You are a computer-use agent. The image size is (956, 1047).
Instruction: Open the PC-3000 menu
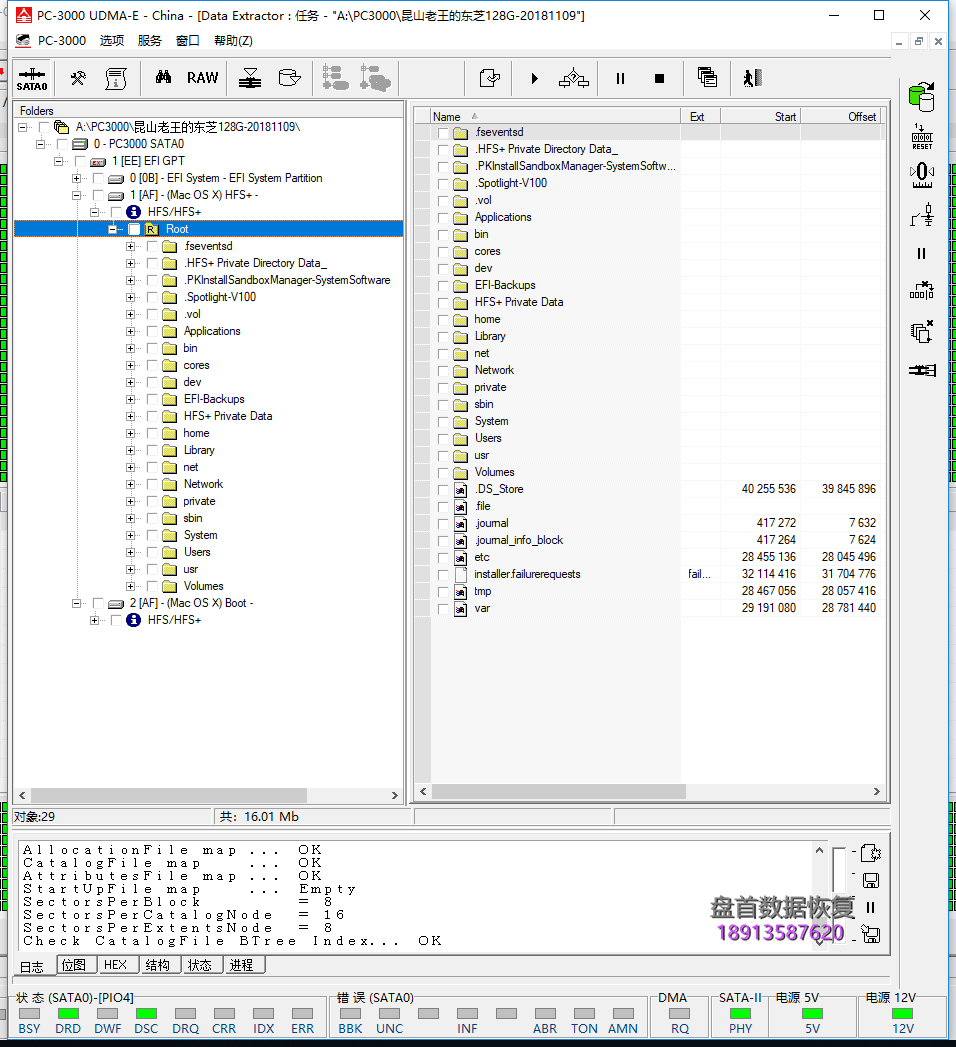pyautogui.click(x=61, y=41)
